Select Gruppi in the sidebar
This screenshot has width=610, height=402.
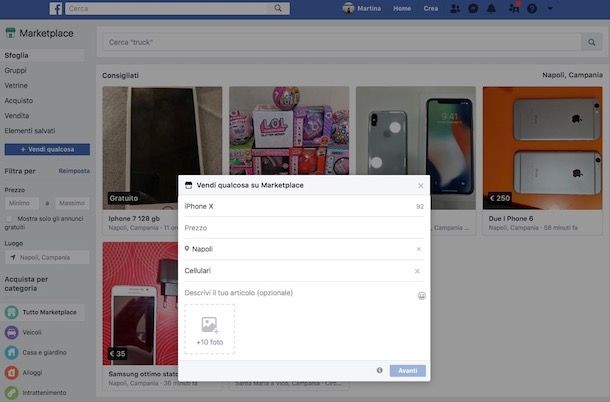[16, 70]
